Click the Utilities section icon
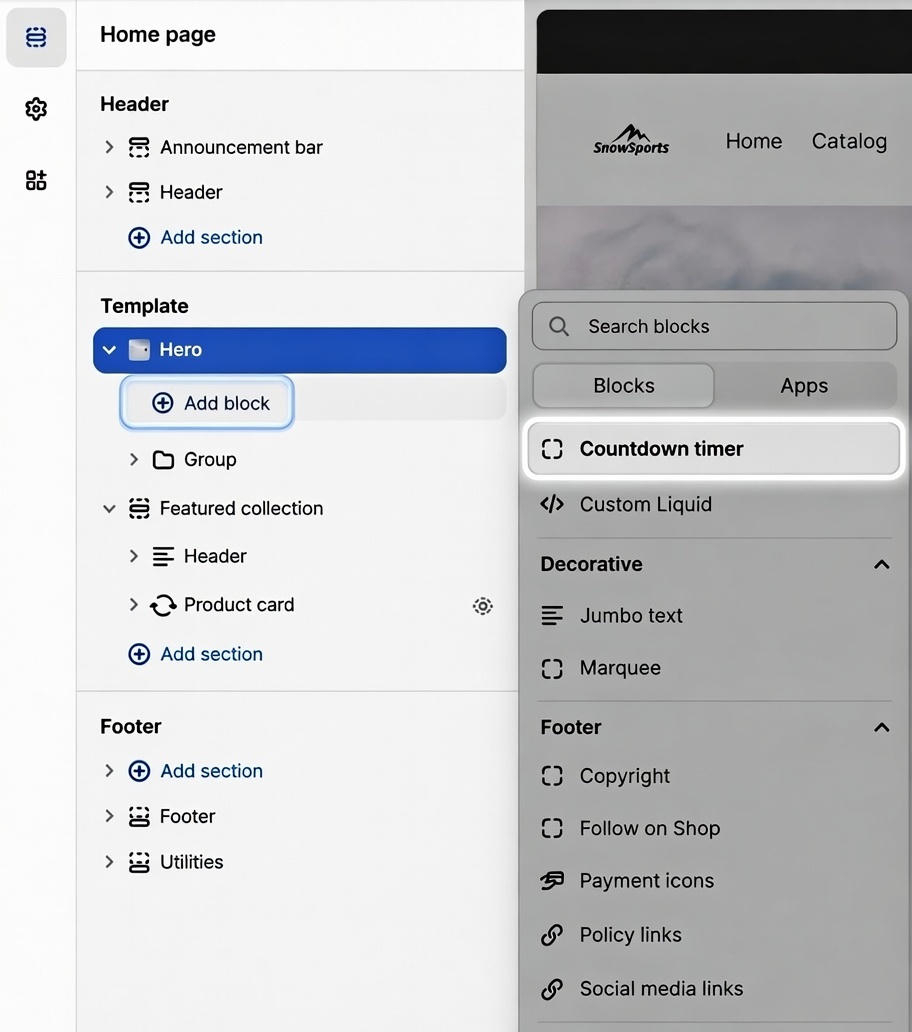The height and width of the screenshot is (1032, 912). coord(138,862)
